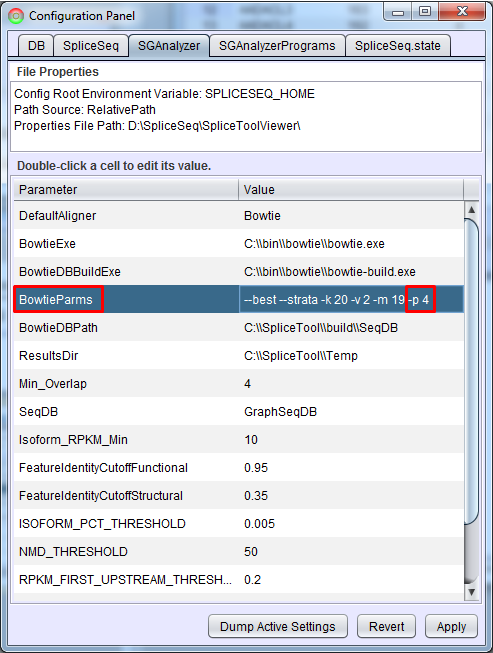Click the table's vertical scrollbar thumb
The image size is (493, 653).
tap(471, 371)
